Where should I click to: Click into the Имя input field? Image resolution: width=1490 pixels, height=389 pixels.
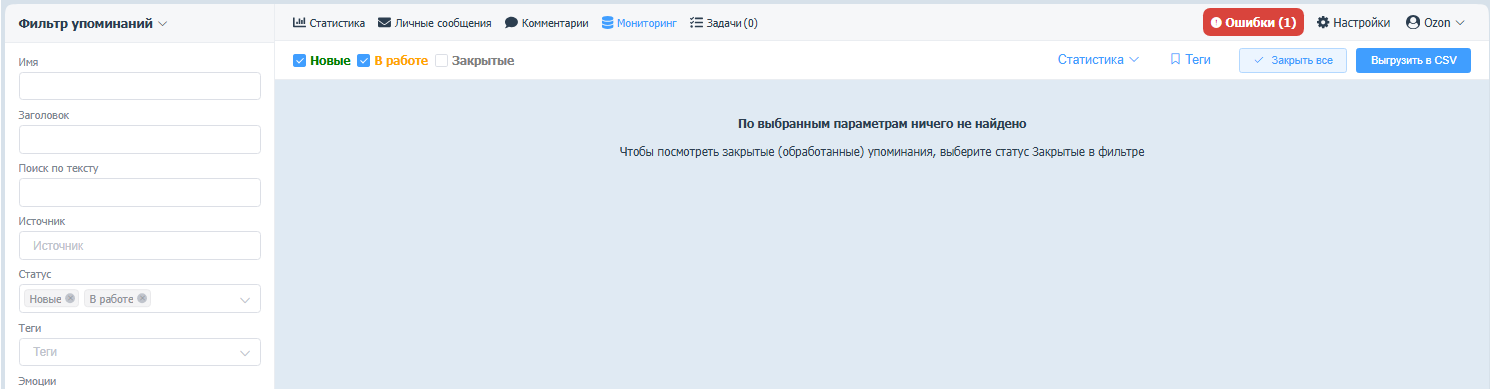pyautogui.click(x=140, y=86)
